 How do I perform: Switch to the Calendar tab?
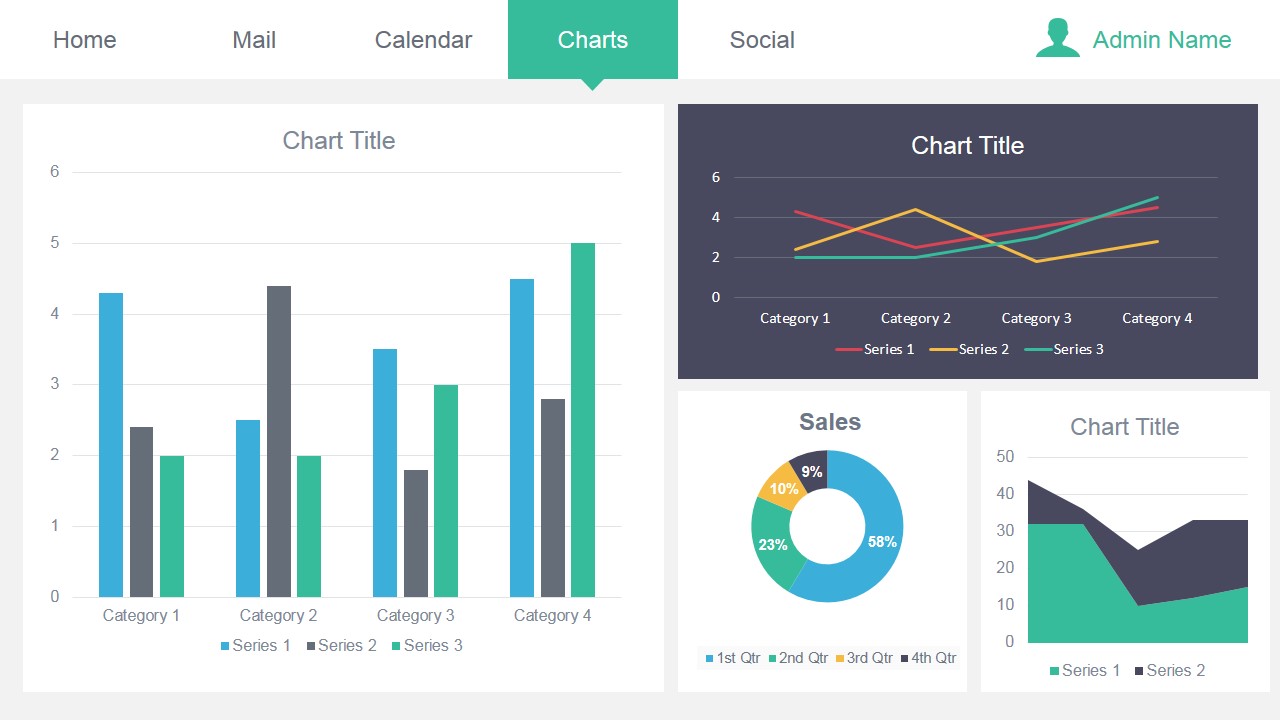pos(423,39)
